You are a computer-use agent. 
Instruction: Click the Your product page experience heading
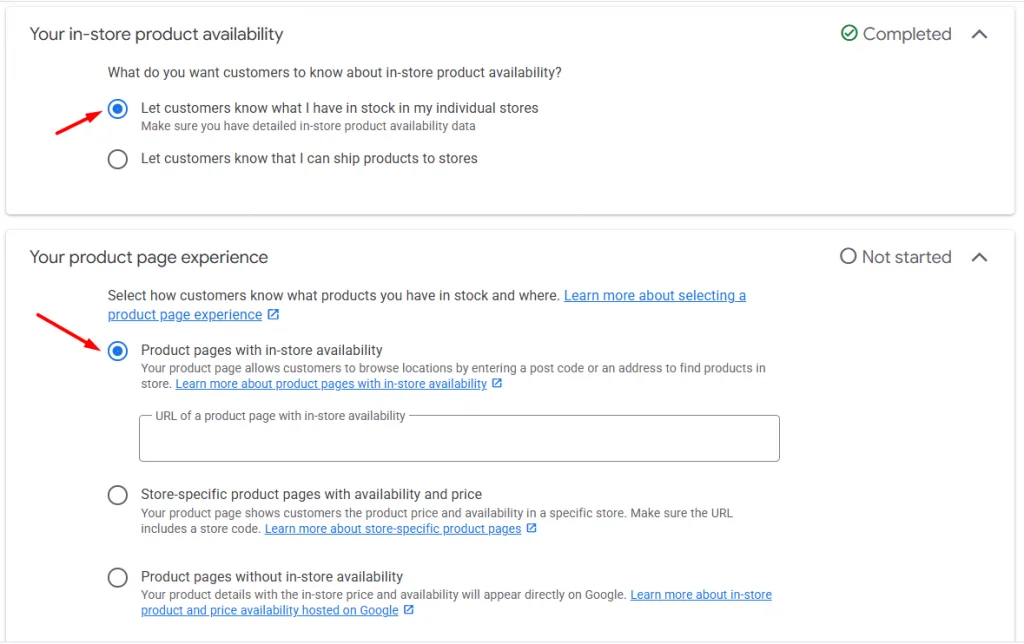pos(148,257)
